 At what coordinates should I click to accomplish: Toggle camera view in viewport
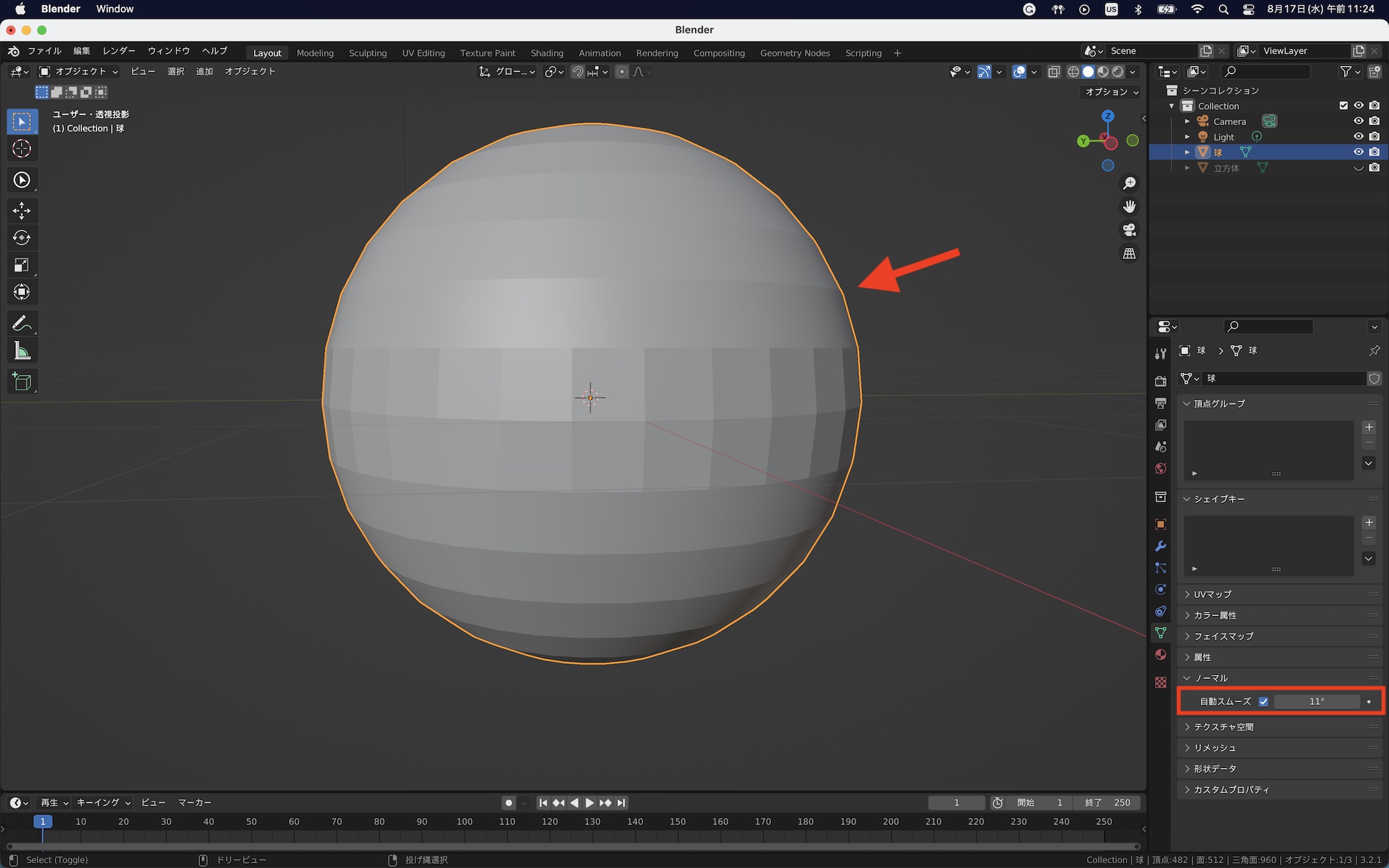pyautogui.click(x=1129, y=230)
